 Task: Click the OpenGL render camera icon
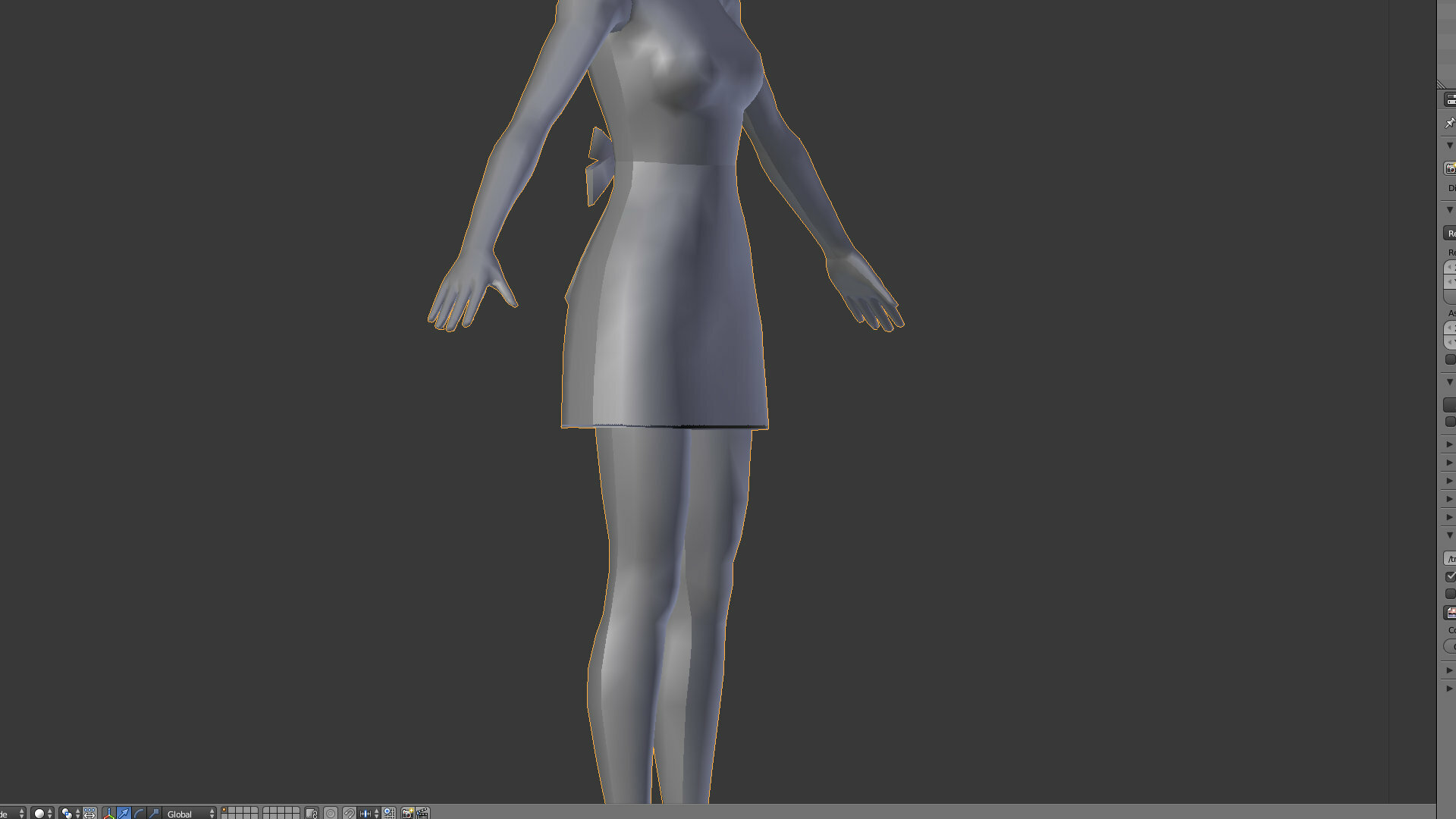[407, 812]
